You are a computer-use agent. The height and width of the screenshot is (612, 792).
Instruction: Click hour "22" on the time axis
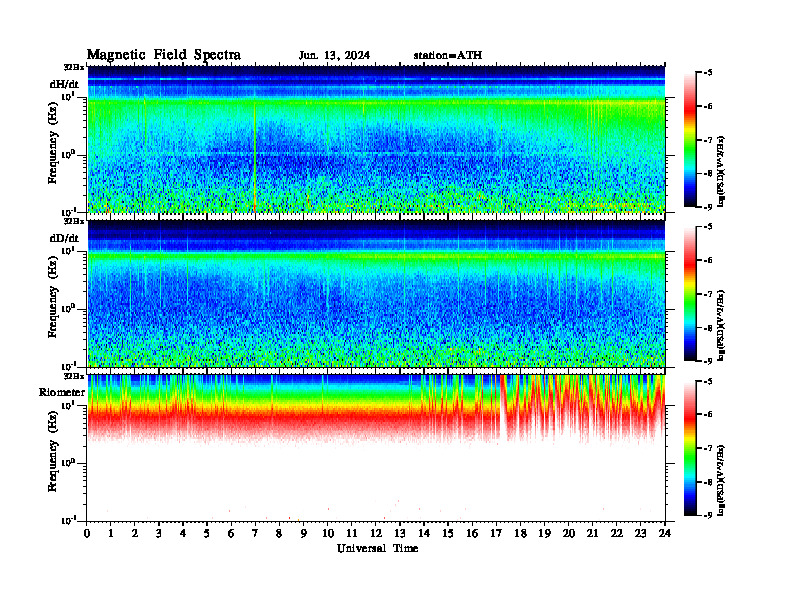tap(617, 534)
